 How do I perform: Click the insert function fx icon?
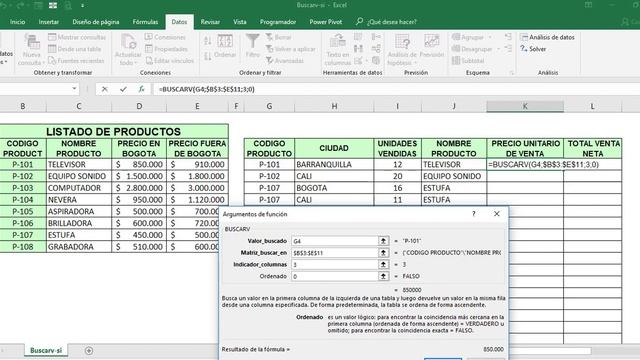click(x=141, y=89)
